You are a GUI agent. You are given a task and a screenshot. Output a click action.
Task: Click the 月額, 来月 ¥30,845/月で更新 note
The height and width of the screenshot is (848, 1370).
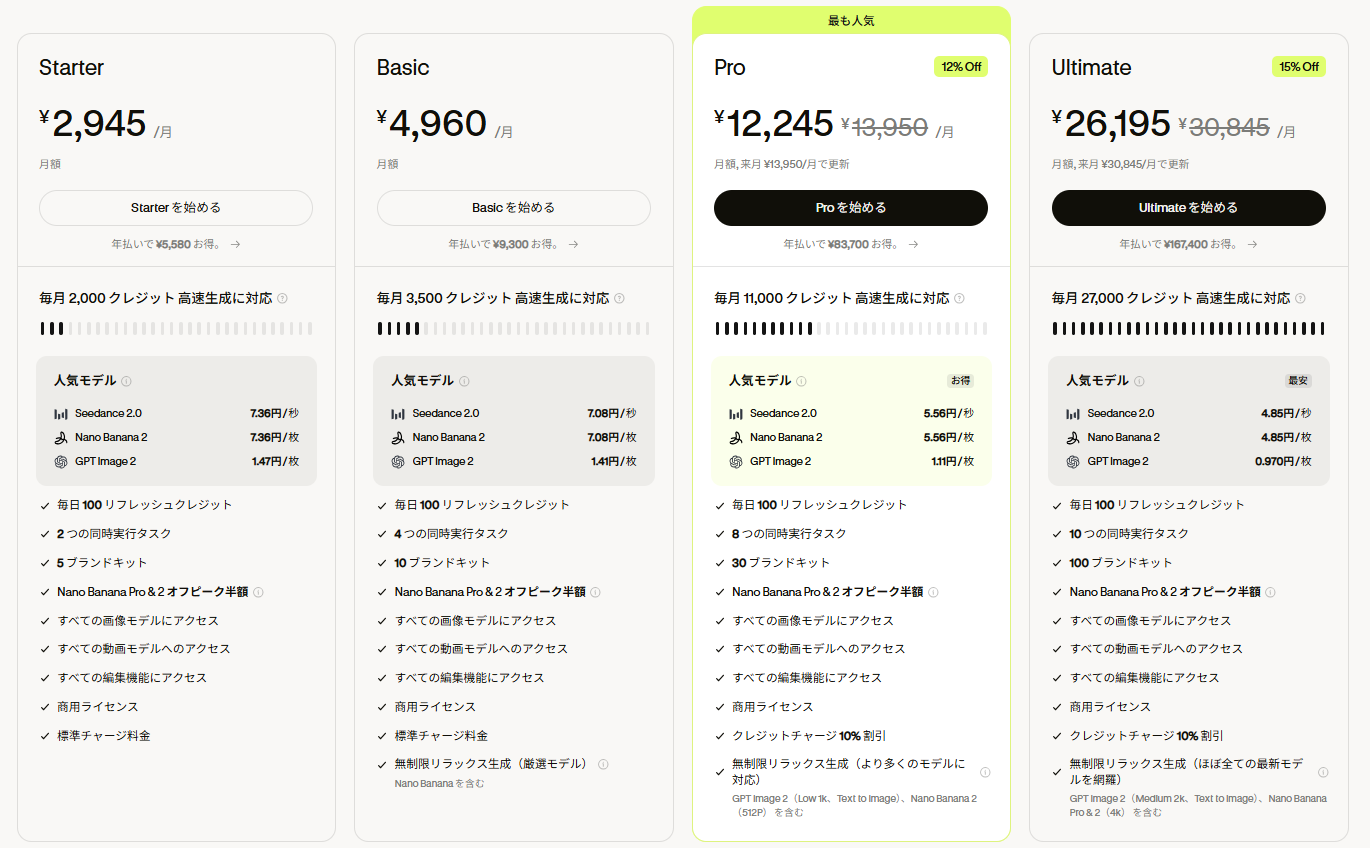(1120, 164)
